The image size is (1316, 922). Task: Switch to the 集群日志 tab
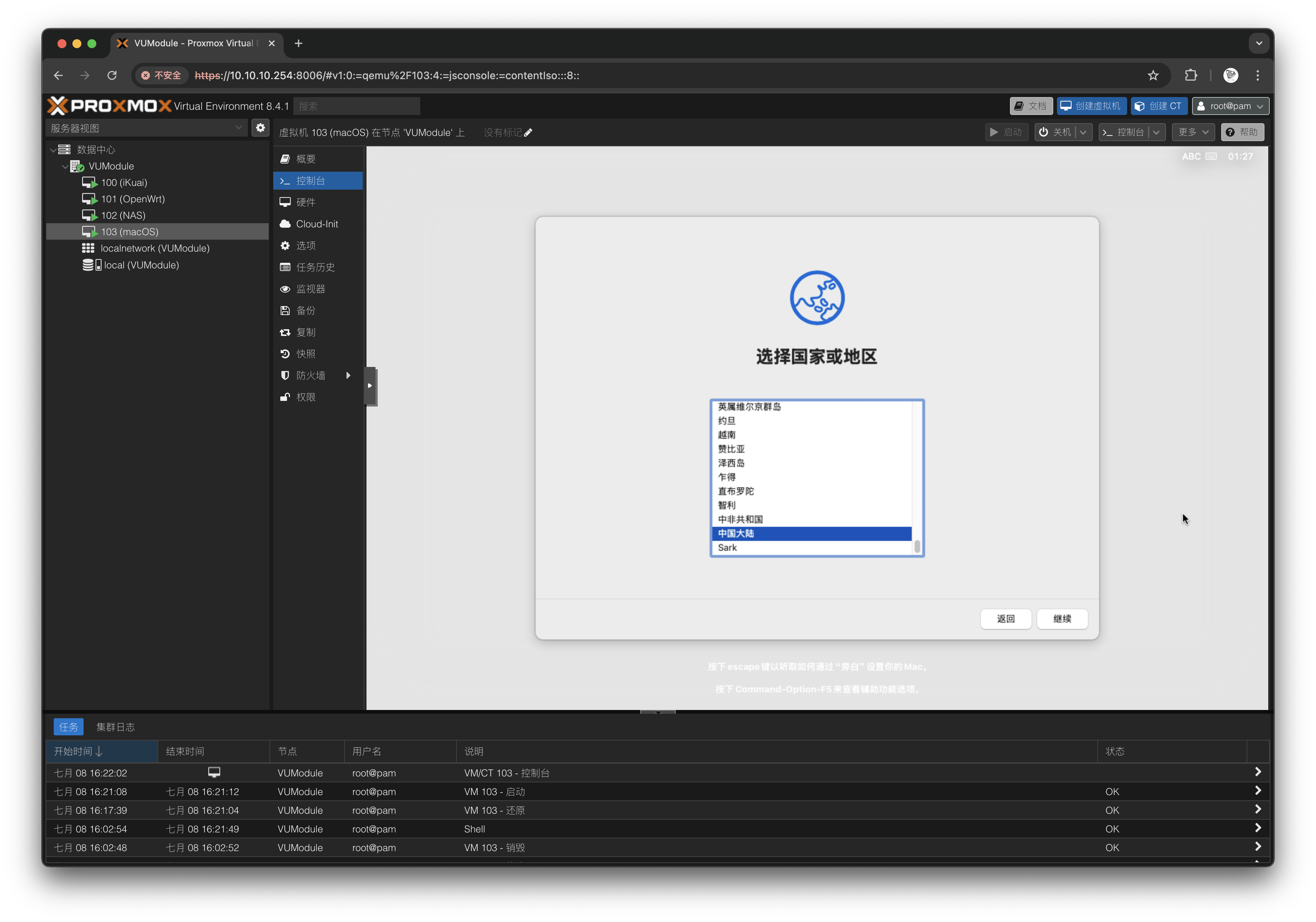pos(115,727)
